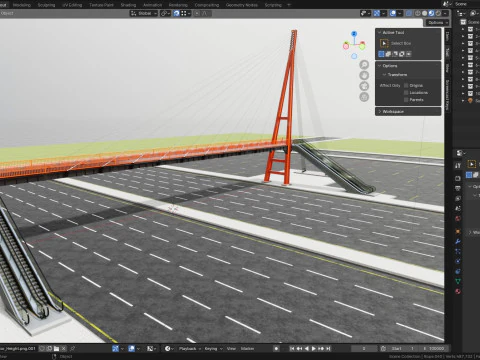This screenshot has width=480, height=360.
Task: Toggle X-ray mode icon in header
Action: [x=409, y=13]
